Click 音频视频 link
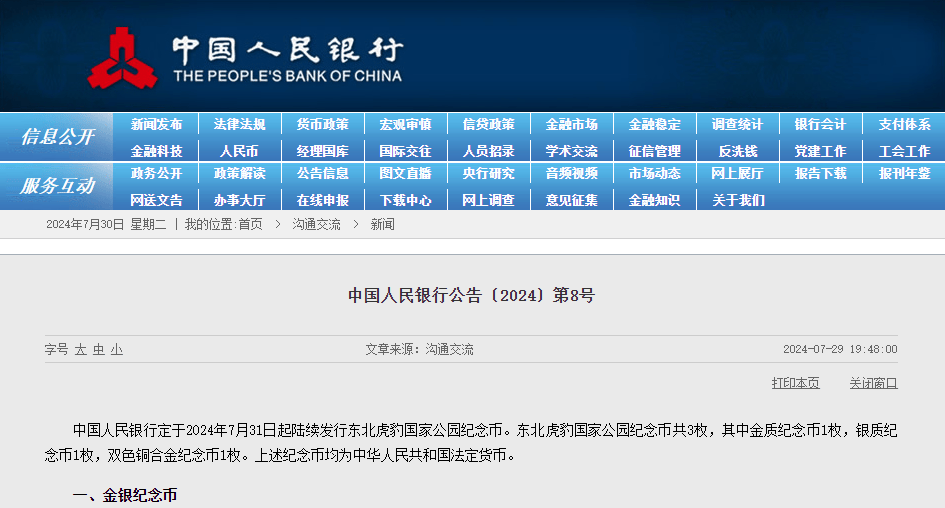The width and height of the screenshot is (945, 508). [572, 174]
